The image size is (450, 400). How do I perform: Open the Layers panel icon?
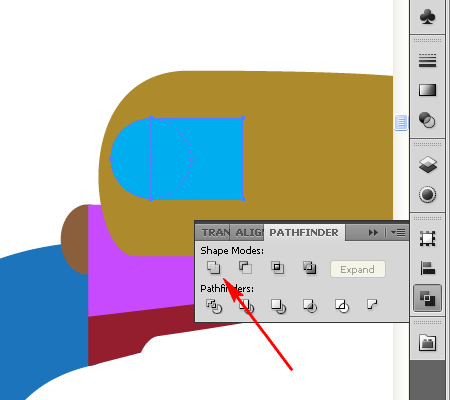point(428,165)
